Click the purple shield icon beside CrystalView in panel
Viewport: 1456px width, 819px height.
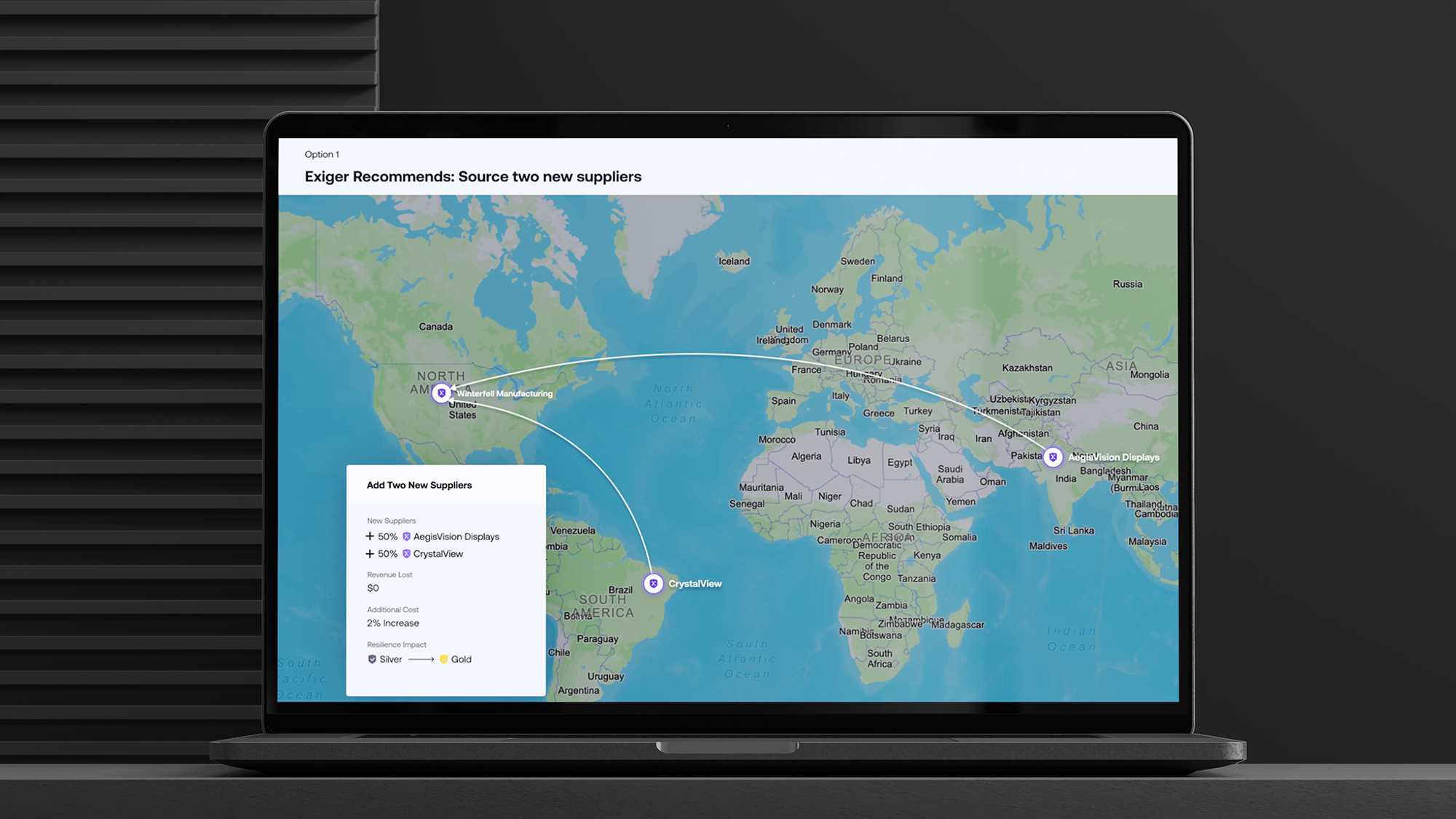(406, 554)
